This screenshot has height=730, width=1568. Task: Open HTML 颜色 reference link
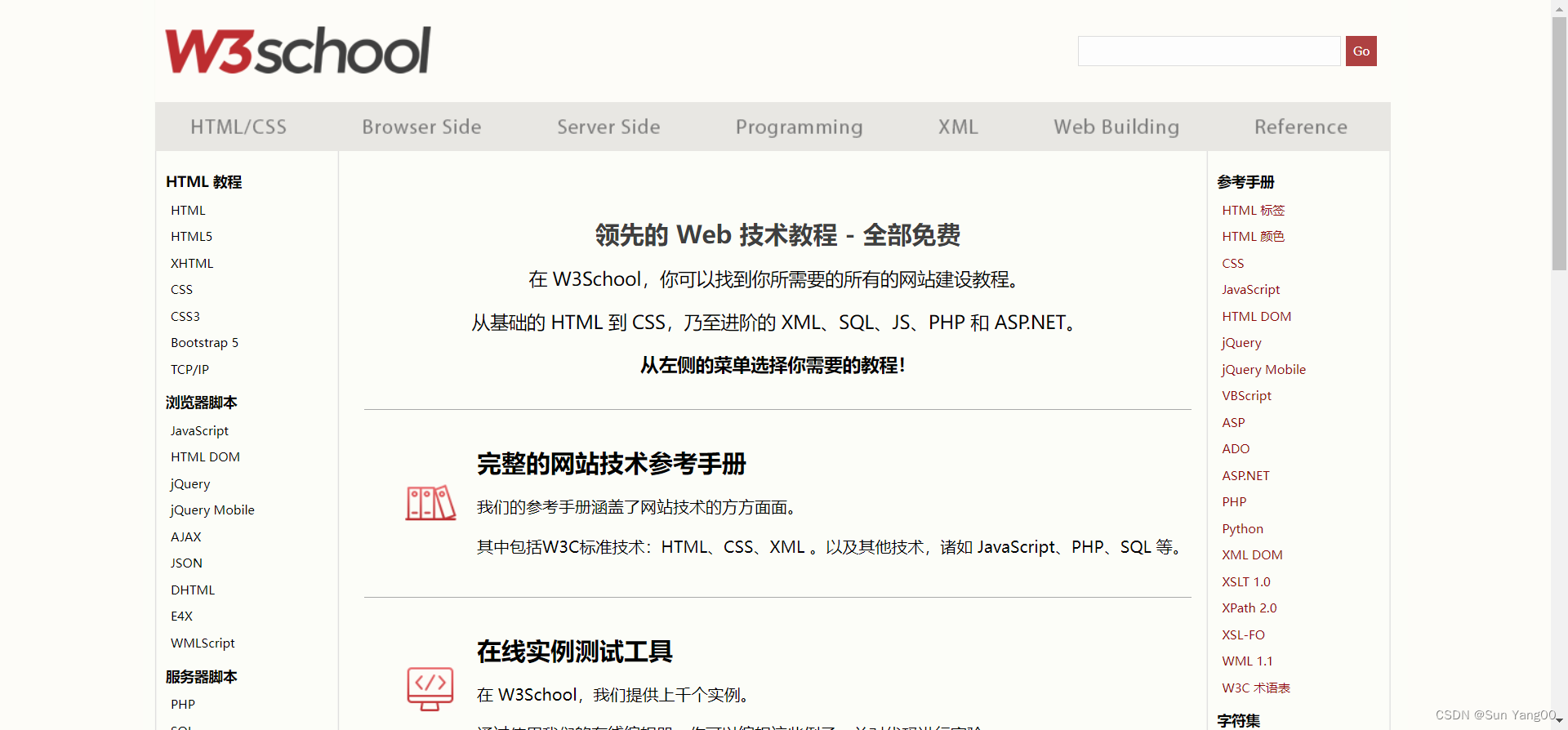coord(1254,237)
